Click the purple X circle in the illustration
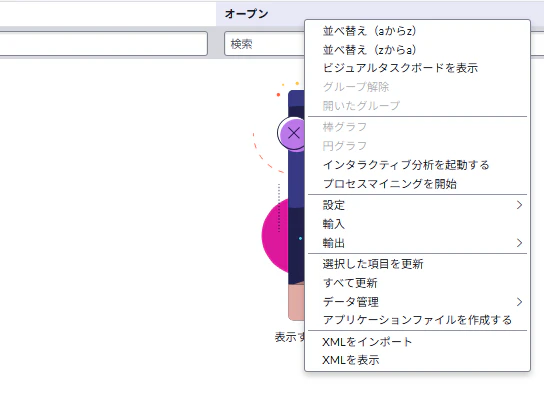Image resolution: width=544 pixels, height=411 pixels. click(291, 133)
